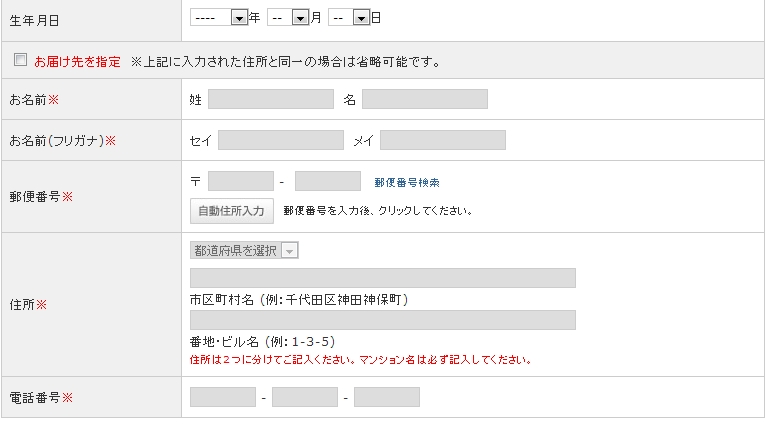
Task: Click the 市区町村名 address field
Action: [x=382, y=278]
